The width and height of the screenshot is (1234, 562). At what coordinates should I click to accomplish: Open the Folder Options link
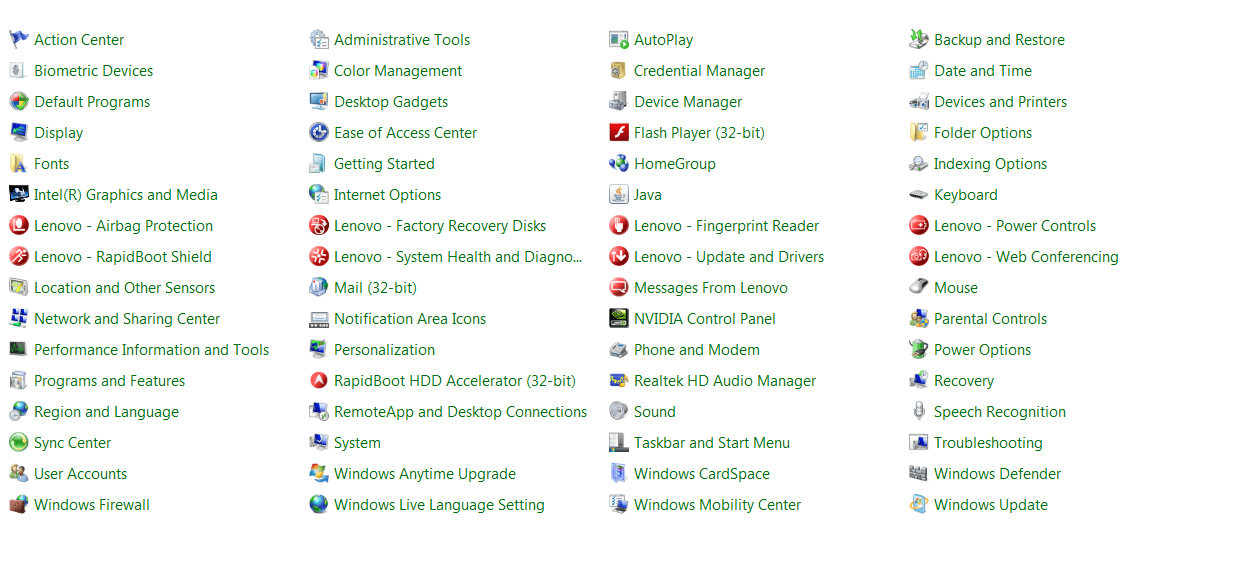(x=983, y=133)
